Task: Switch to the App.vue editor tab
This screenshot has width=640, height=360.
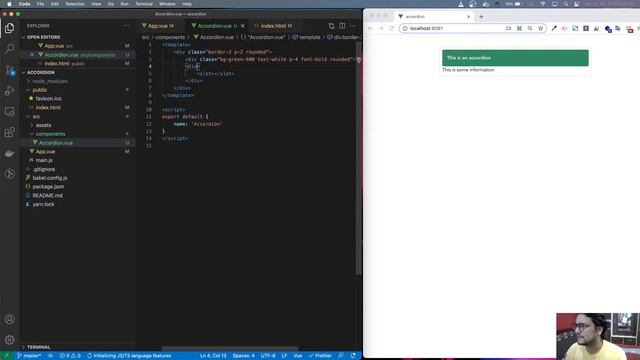Action: point(158,26)
